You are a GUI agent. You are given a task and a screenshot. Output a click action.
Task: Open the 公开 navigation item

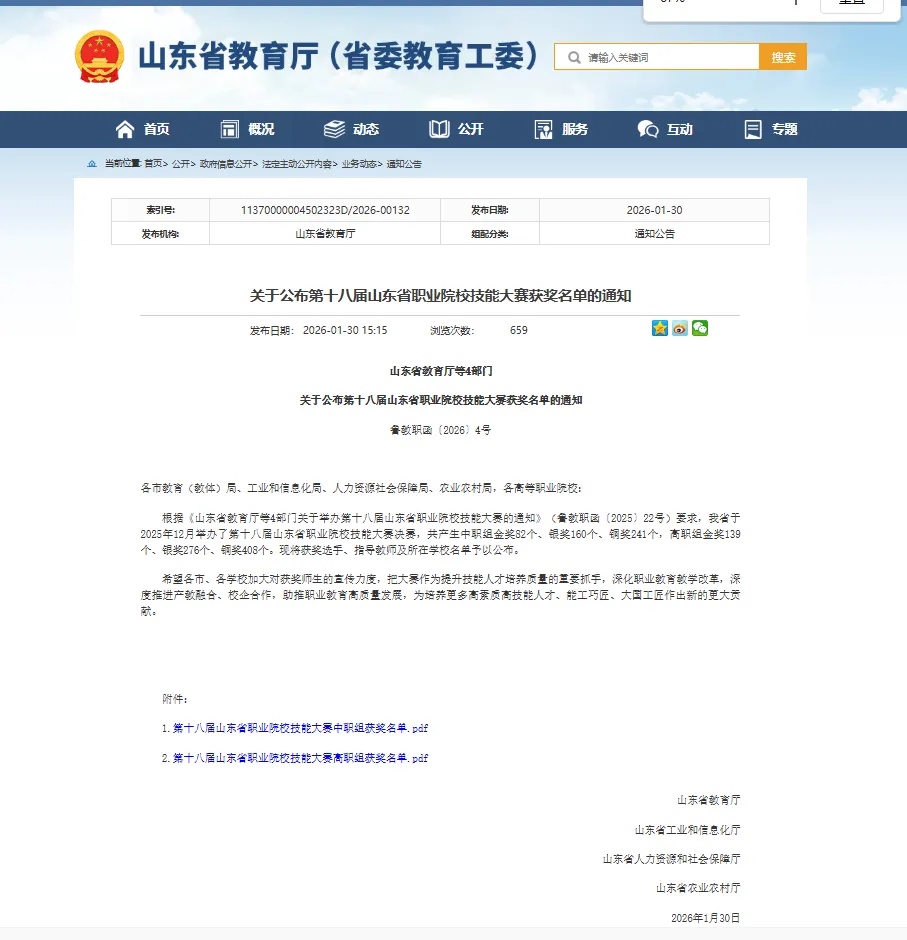[456, 129]
